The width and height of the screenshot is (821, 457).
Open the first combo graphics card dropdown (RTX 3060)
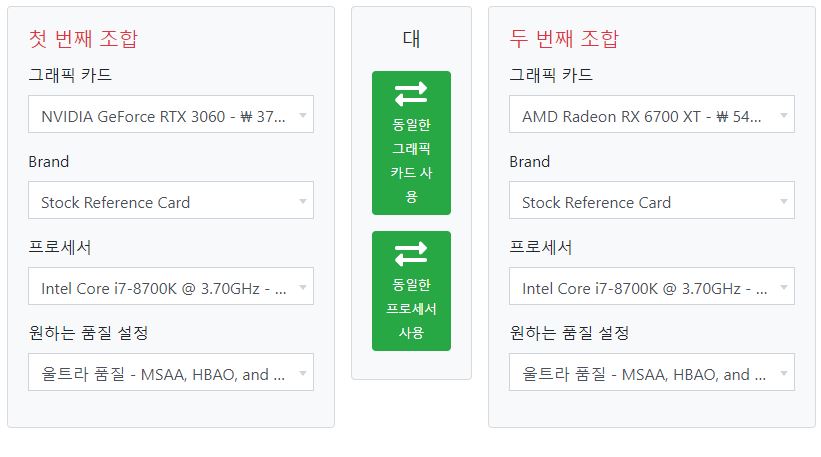pos(171,114)
